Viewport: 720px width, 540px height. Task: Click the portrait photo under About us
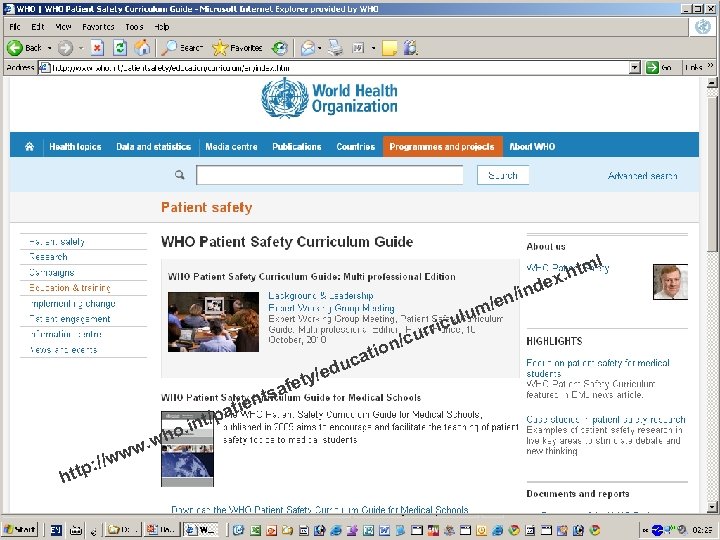(670, 282)
